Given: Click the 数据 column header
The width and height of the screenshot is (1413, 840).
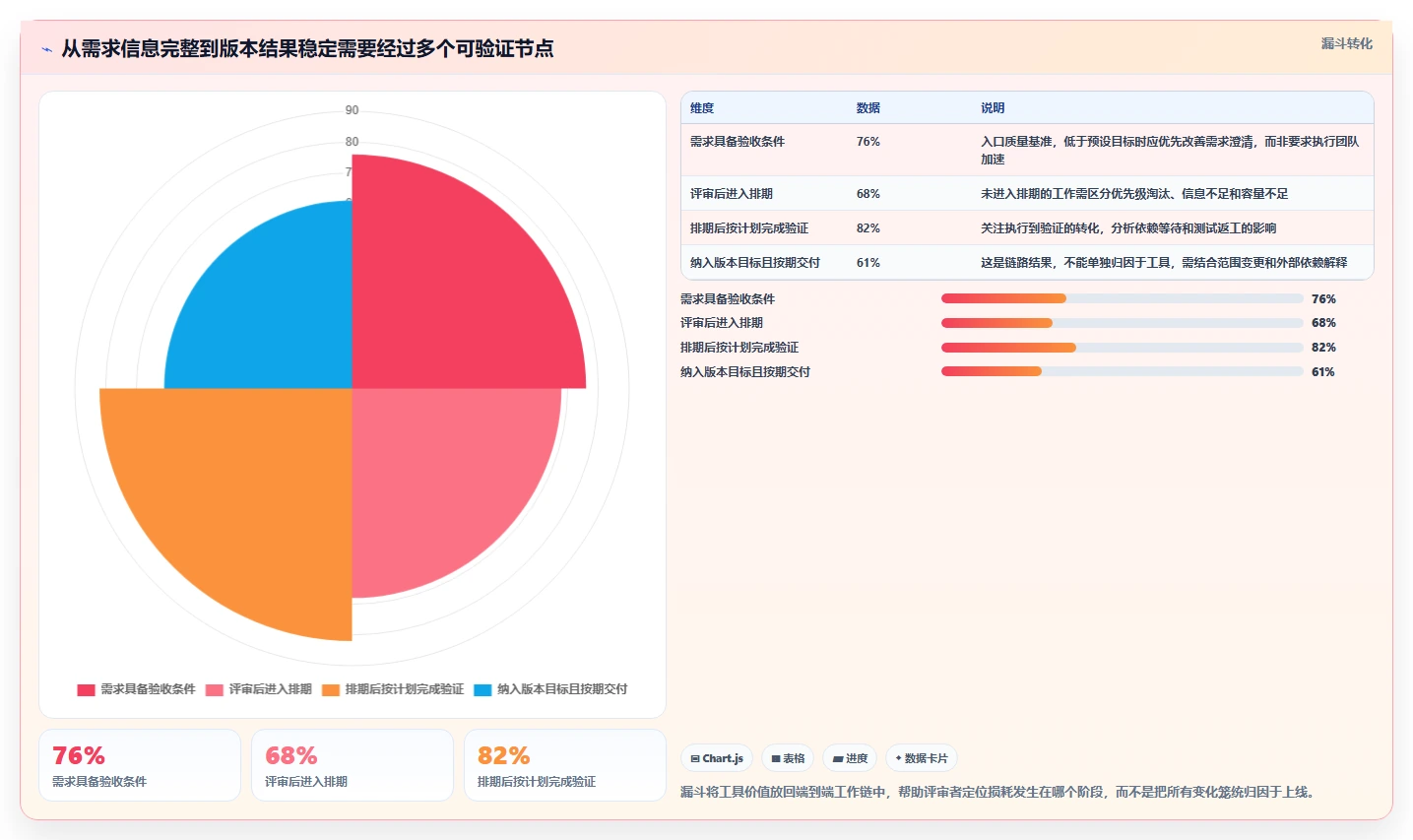Looking at the screenshot, I should coord(868,108).
